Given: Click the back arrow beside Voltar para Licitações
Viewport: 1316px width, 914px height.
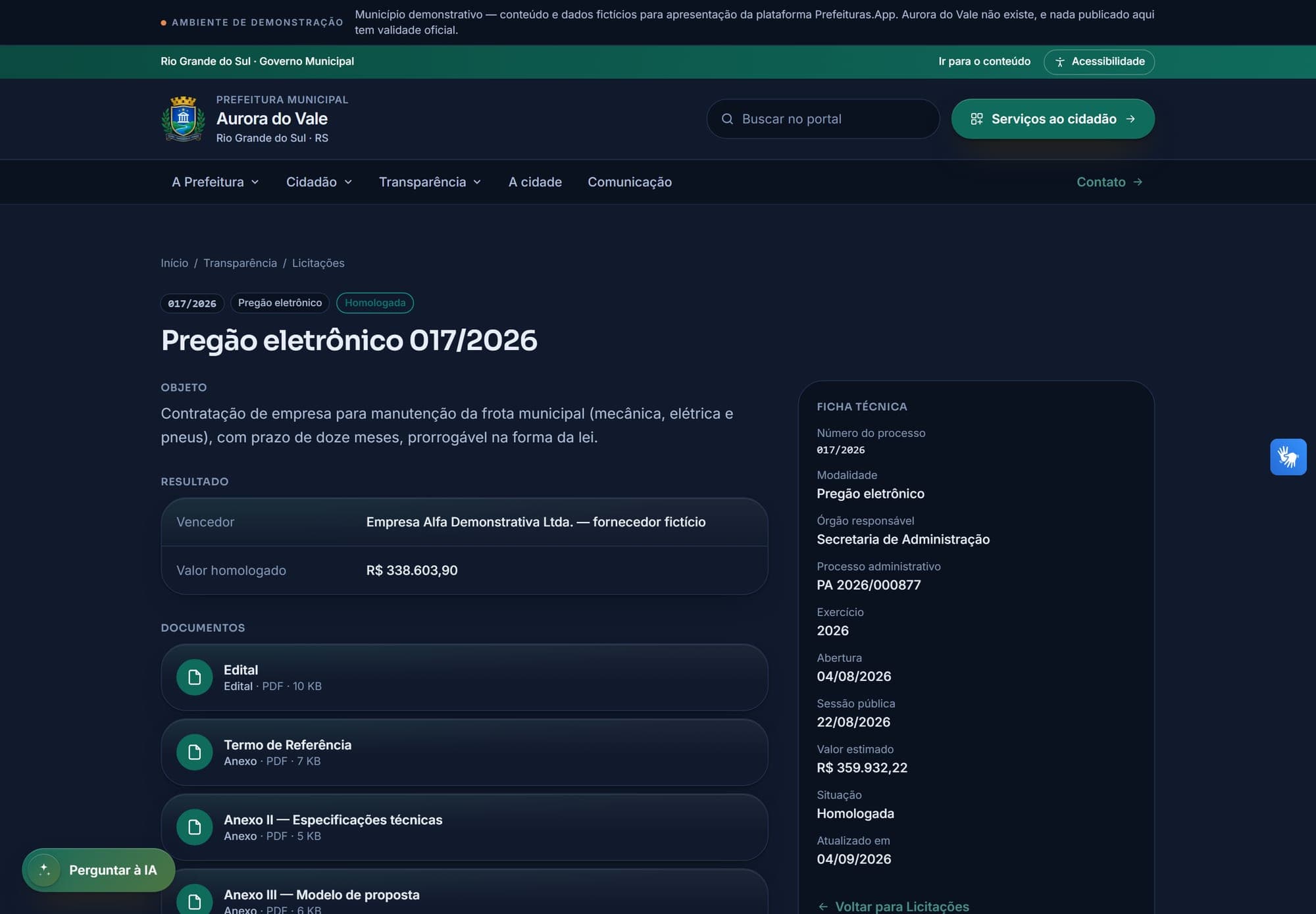Looking at the screenshot, I should tap(822, 907).
